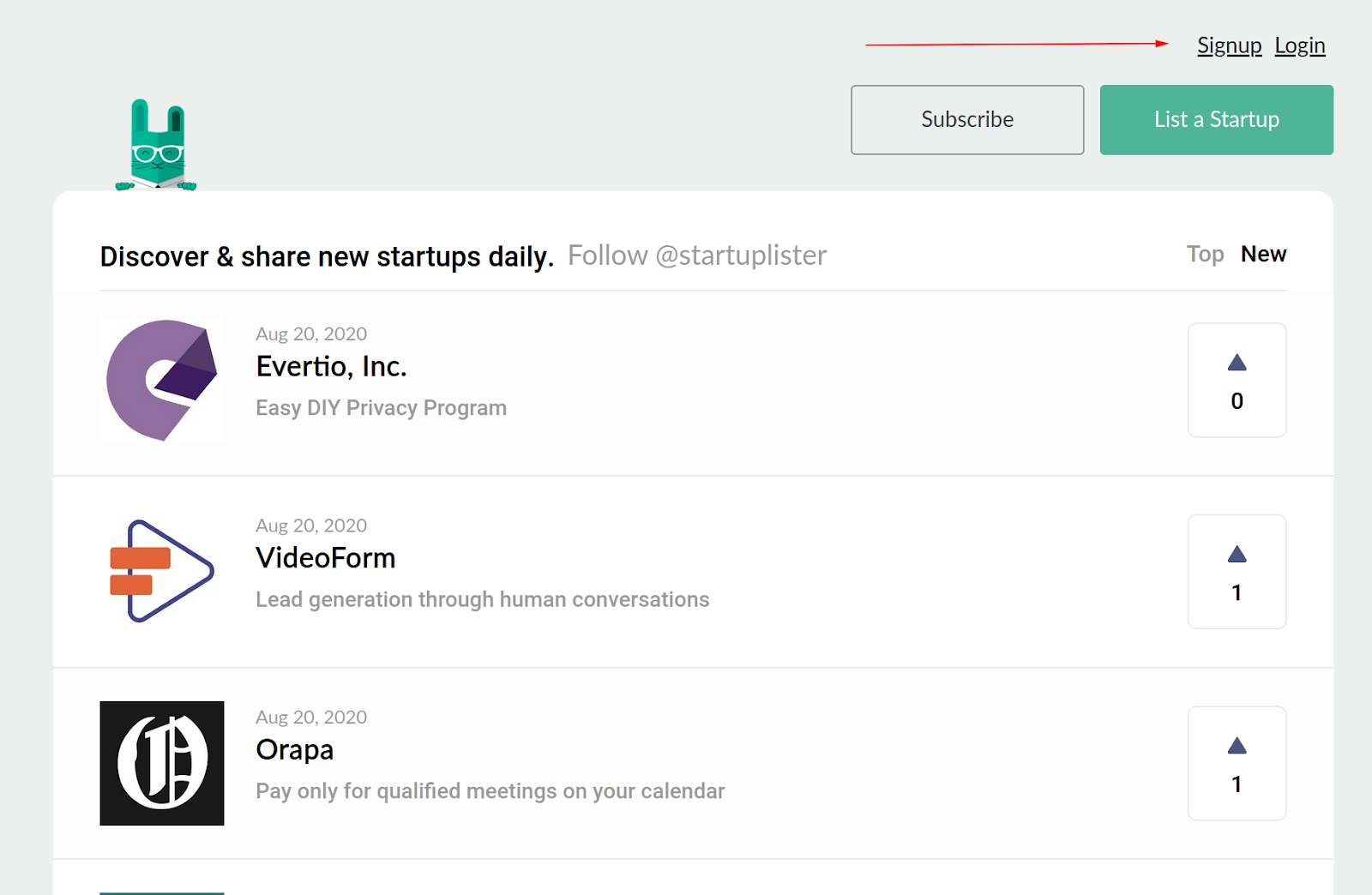This screenshot has width=1372, height=895.
Task: Open the Orapa listing title
Action: coord(294,750)
